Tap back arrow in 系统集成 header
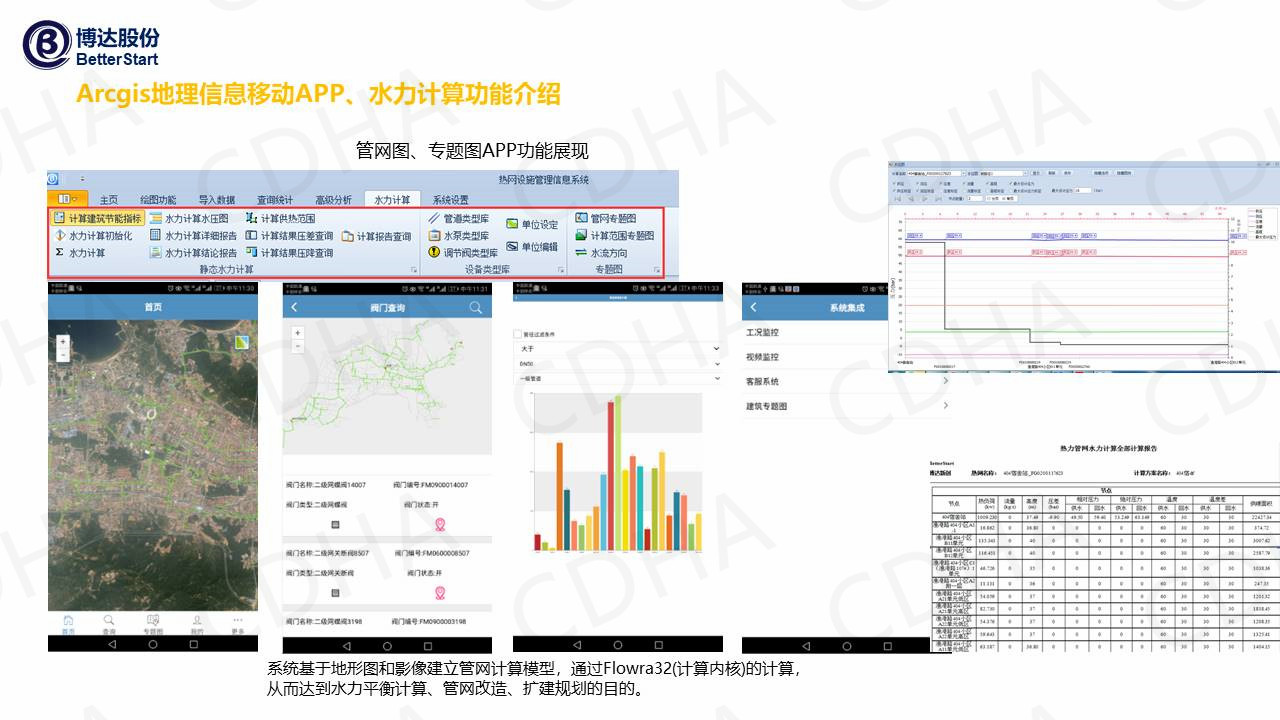The width and height of the screenshot is (1280, 720). tap(754, 307)
